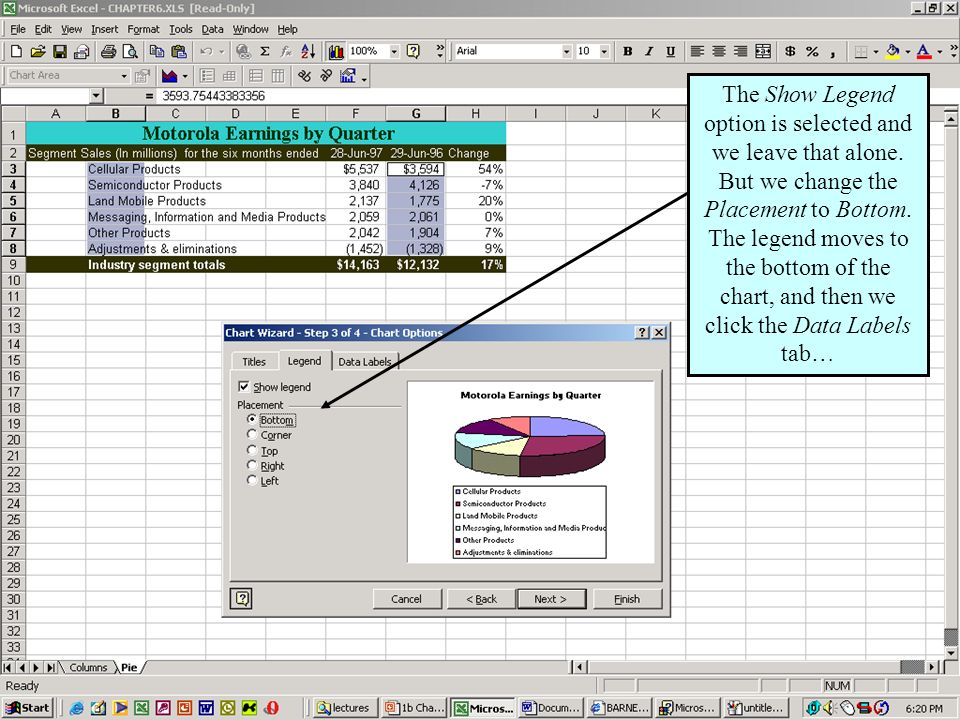Select the Corner placement option
Screen dimensions: 960x720
[252, 435]
